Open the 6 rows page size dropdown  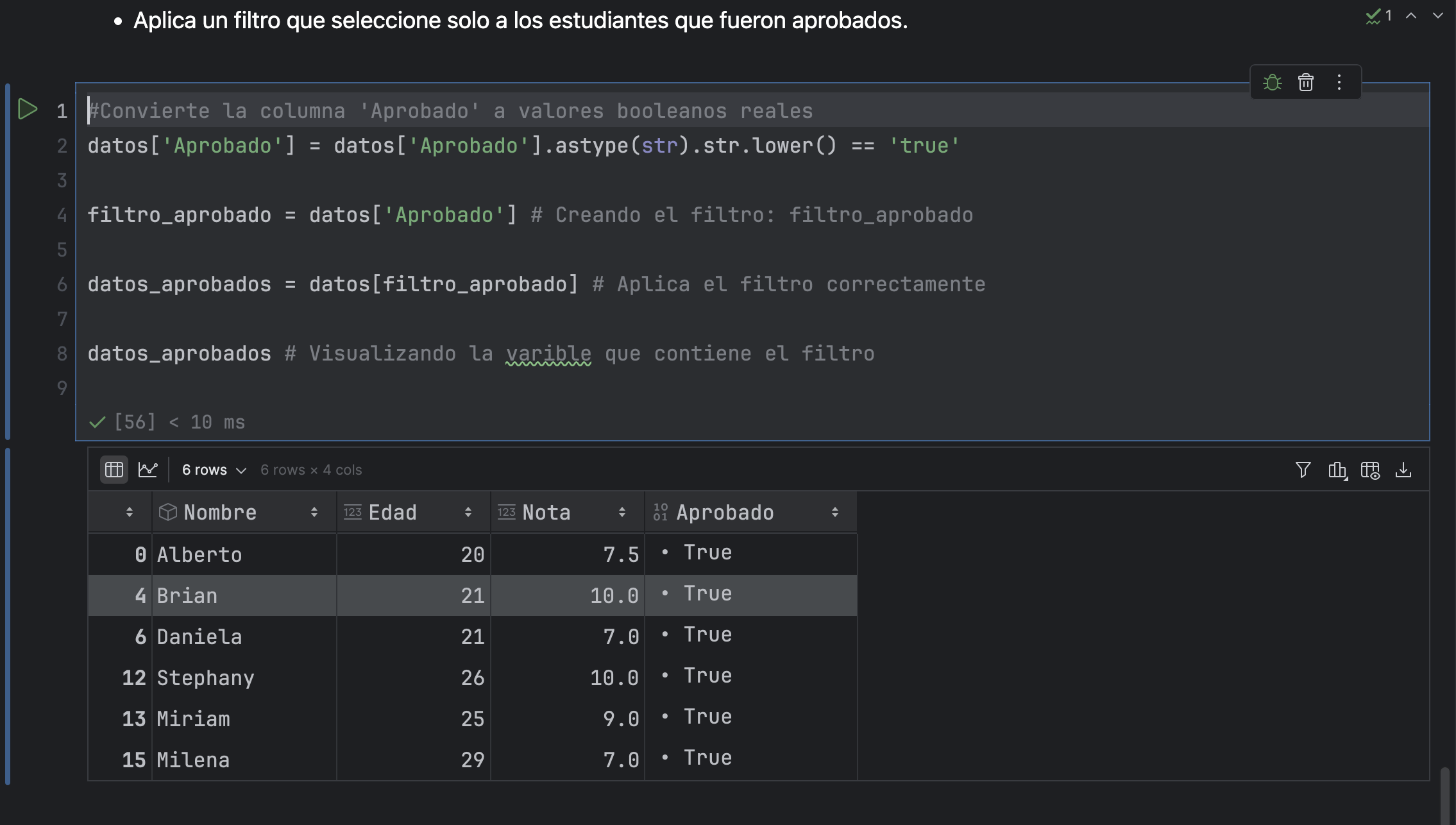point(214,470)
